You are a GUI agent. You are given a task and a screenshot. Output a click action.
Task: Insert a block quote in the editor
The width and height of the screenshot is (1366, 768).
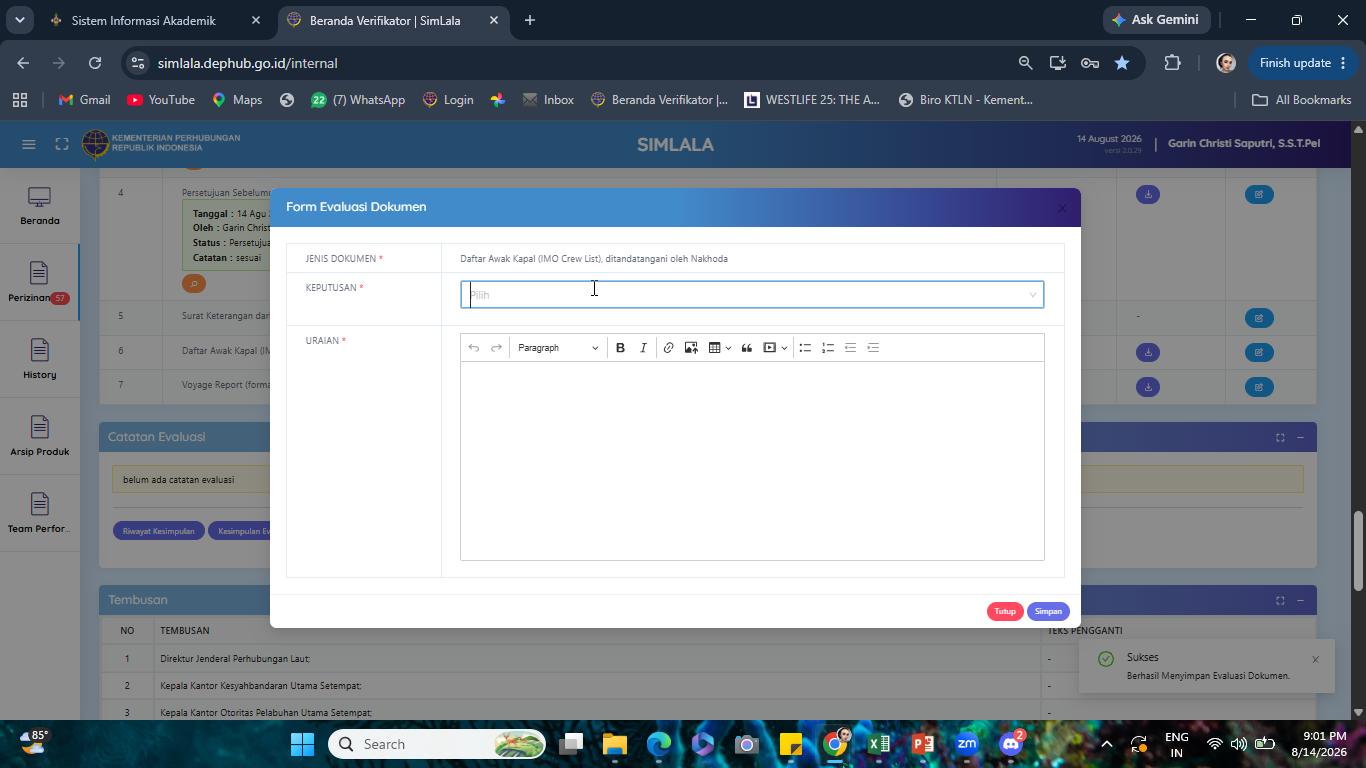point(746,348)
